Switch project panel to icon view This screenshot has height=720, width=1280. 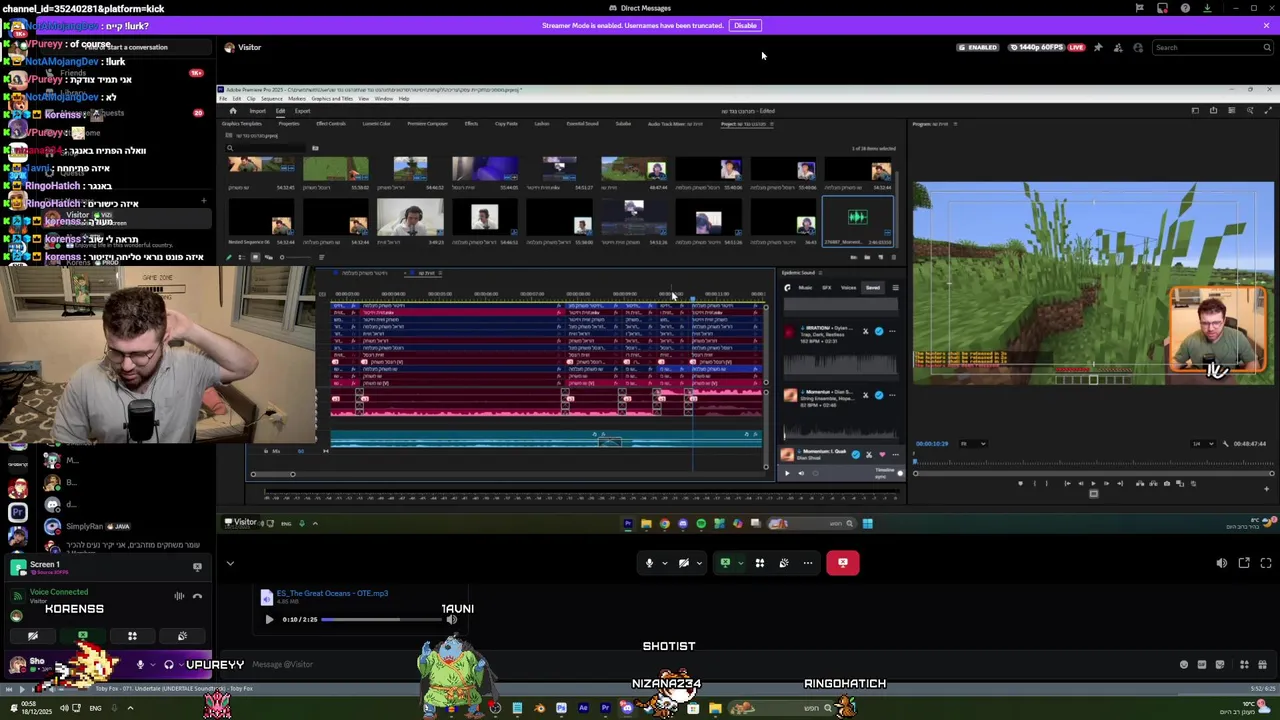tap(255, 258)
